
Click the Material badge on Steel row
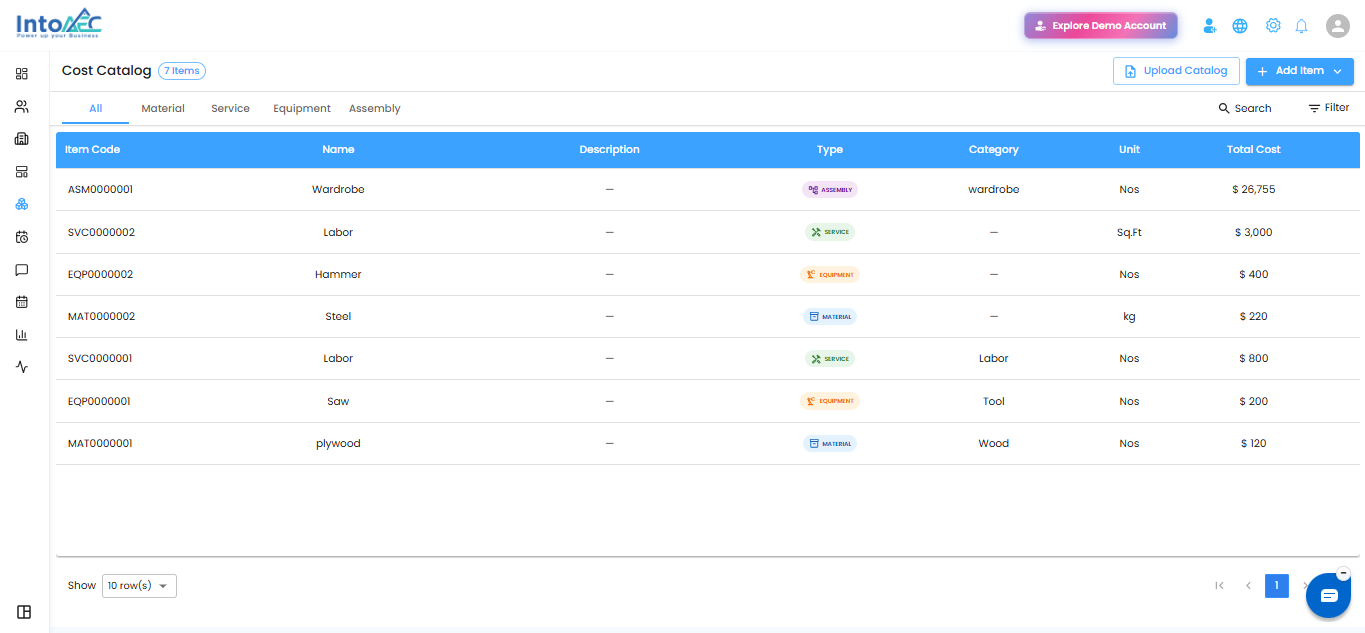pyautogui.click(x=830, y=317)
